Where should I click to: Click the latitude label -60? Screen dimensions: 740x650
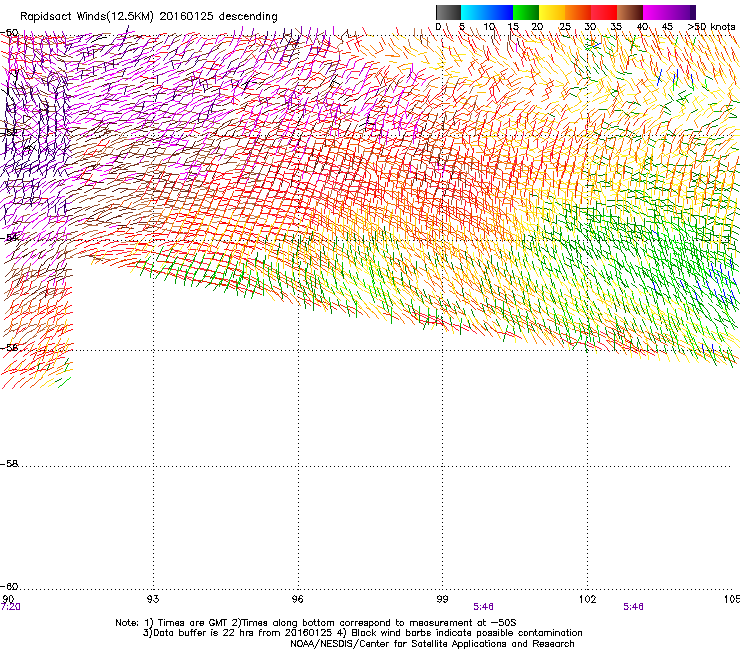click(9, 586)
